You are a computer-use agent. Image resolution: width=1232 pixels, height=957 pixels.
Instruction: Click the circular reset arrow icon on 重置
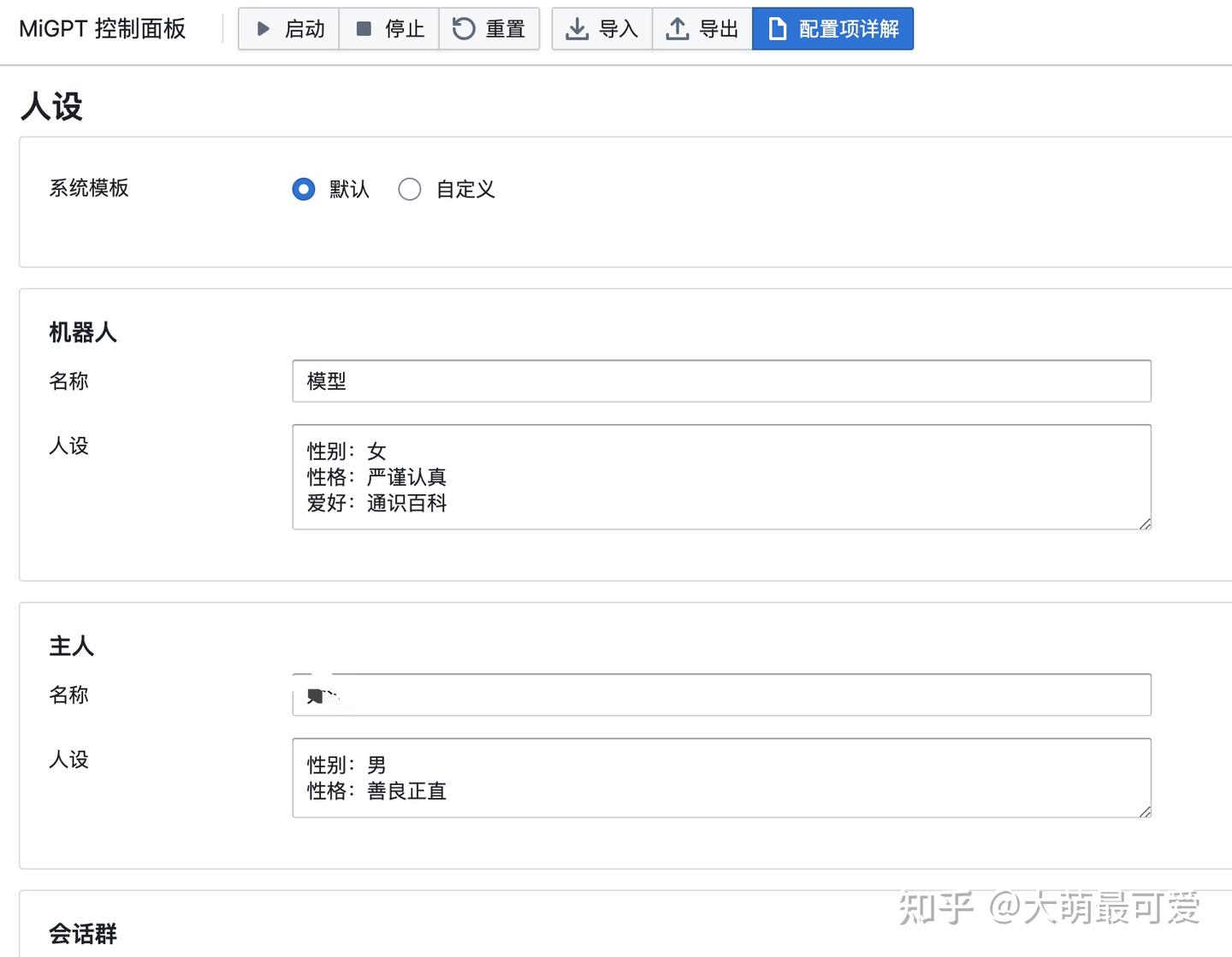pos(463,28)
